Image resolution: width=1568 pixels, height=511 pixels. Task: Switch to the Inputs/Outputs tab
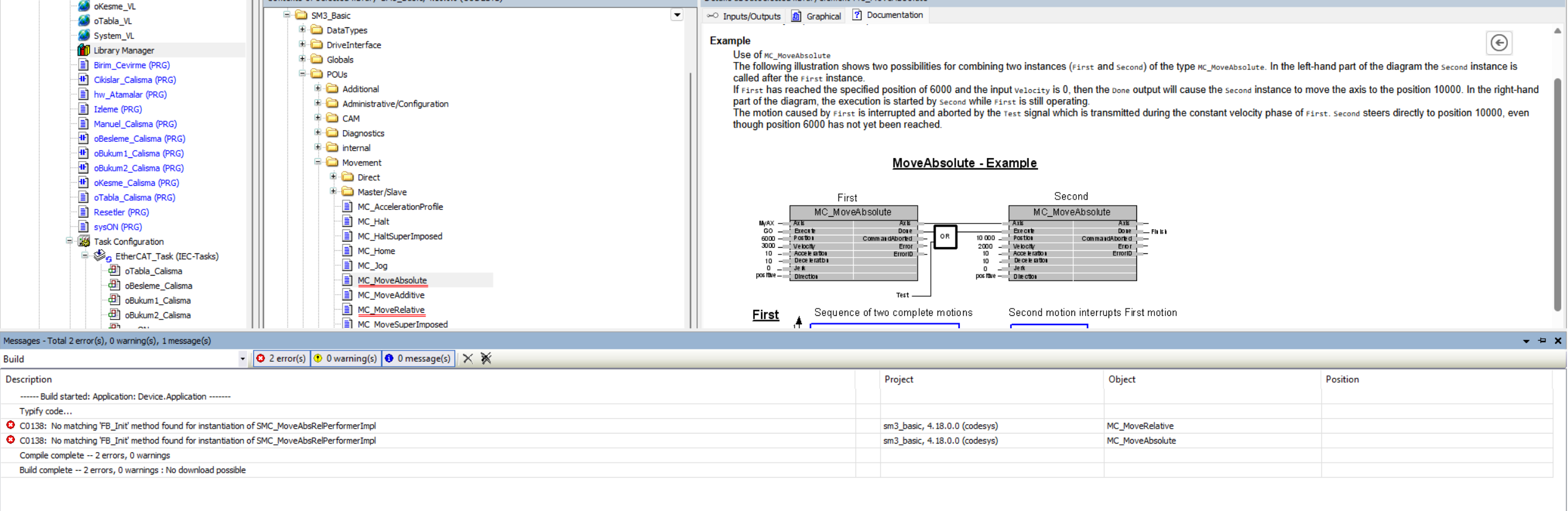744,16
